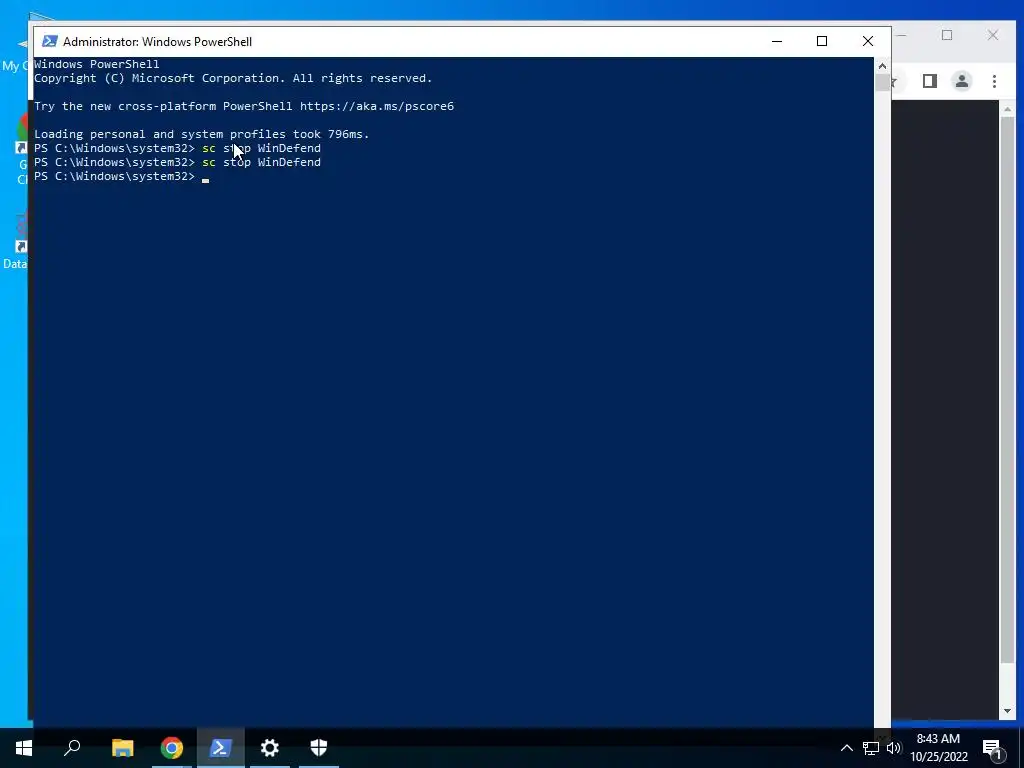Click the 'Loading personal and system profiles' line

[202, 134]
